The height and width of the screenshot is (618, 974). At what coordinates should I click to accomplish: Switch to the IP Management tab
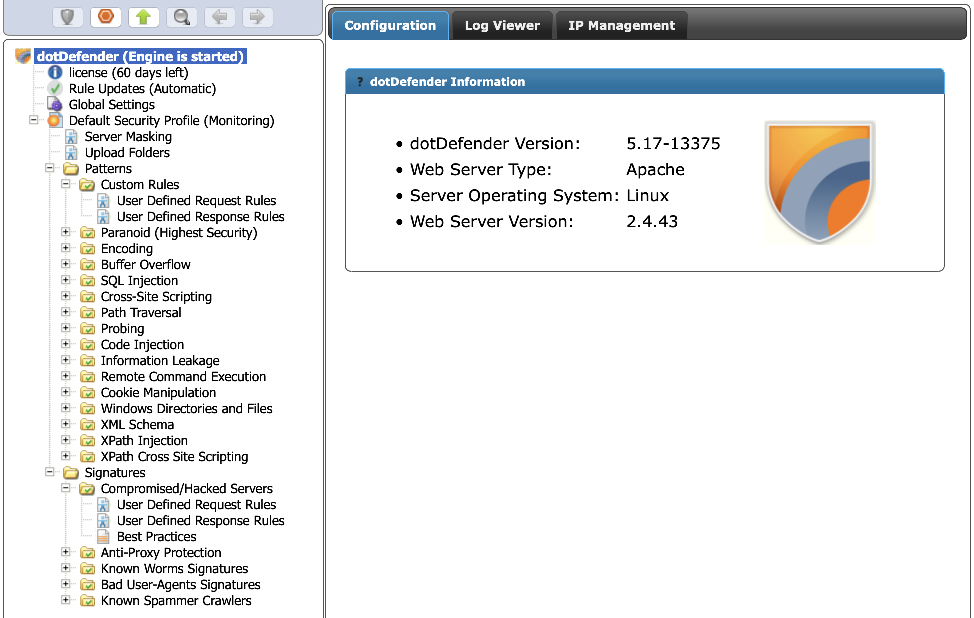(621, 25)
